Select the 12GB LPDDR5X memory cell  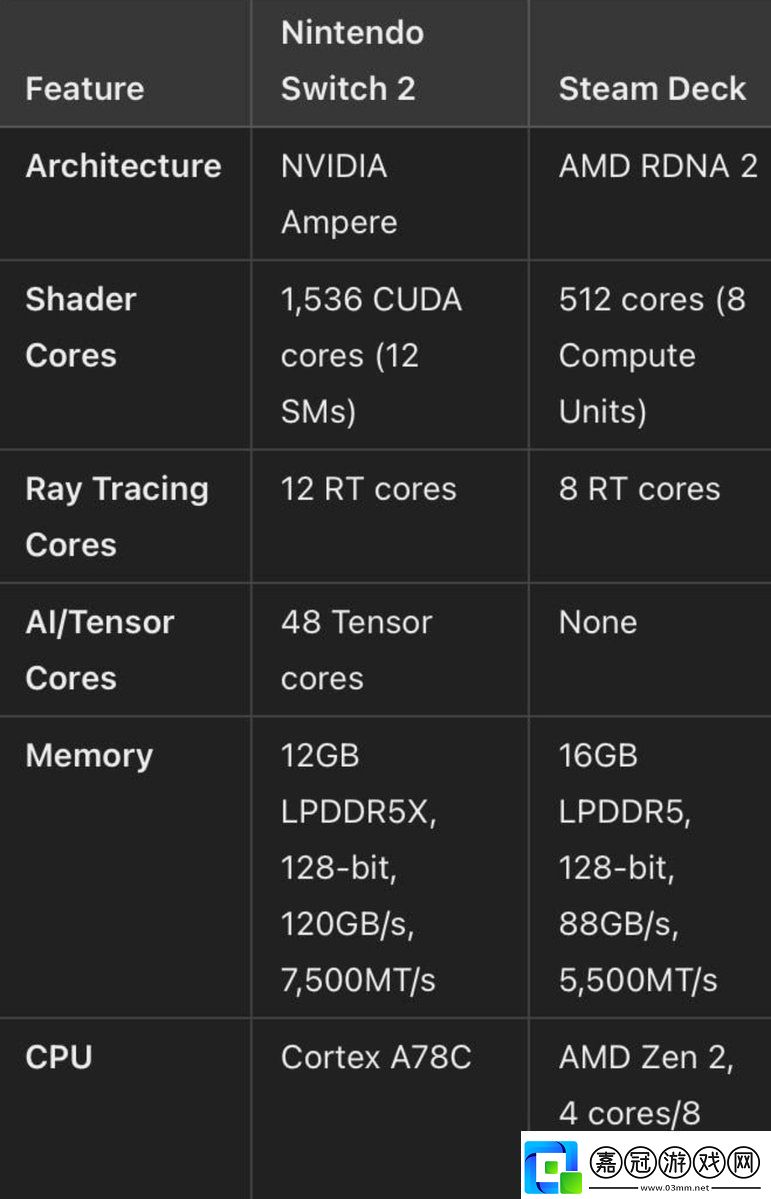click(x=359, y=868)
